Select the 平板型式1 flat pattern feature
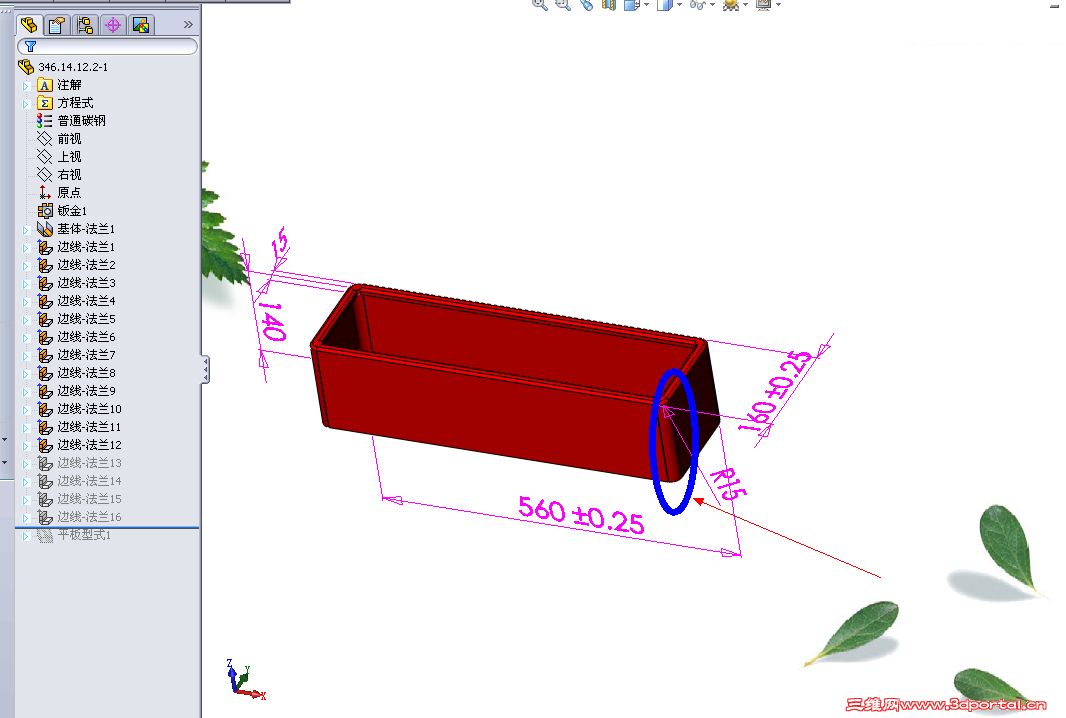1066x718 pixels. click(x=84, y=535)
